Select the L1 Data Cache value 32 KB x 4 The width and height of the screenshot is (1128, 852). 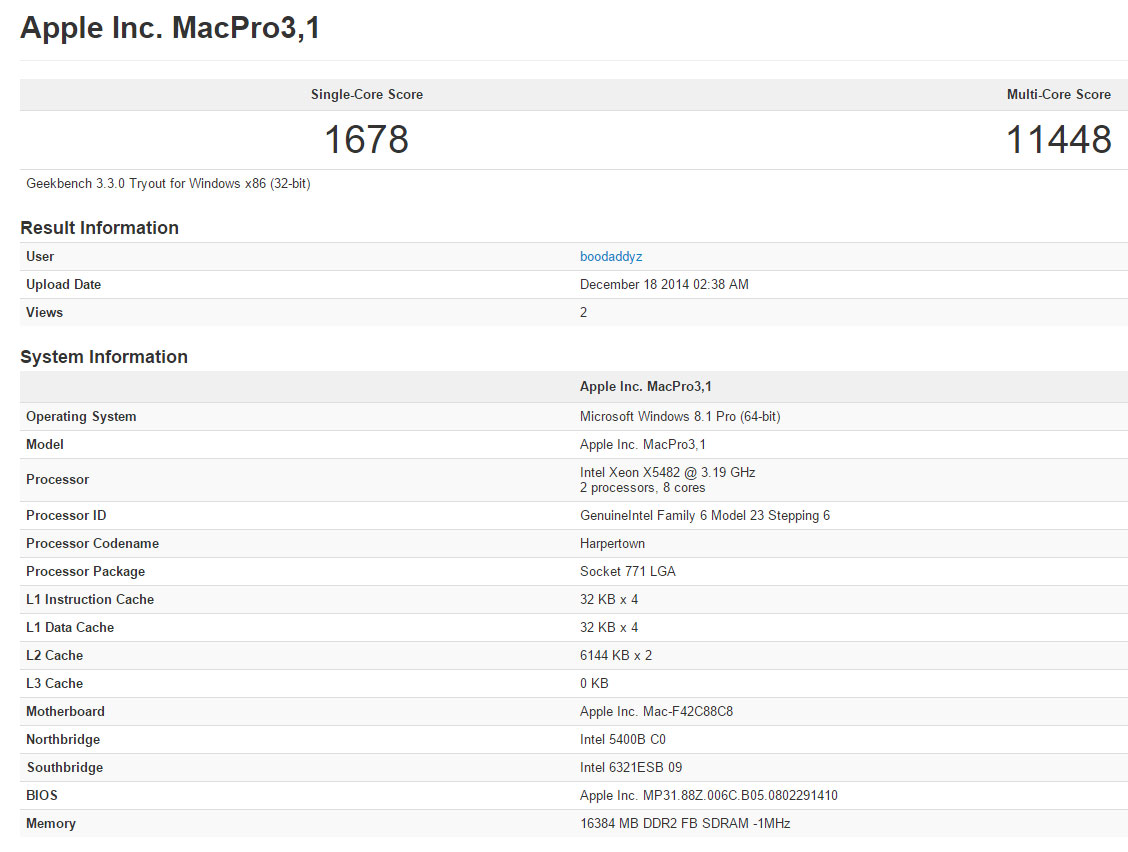pos(609,627)
